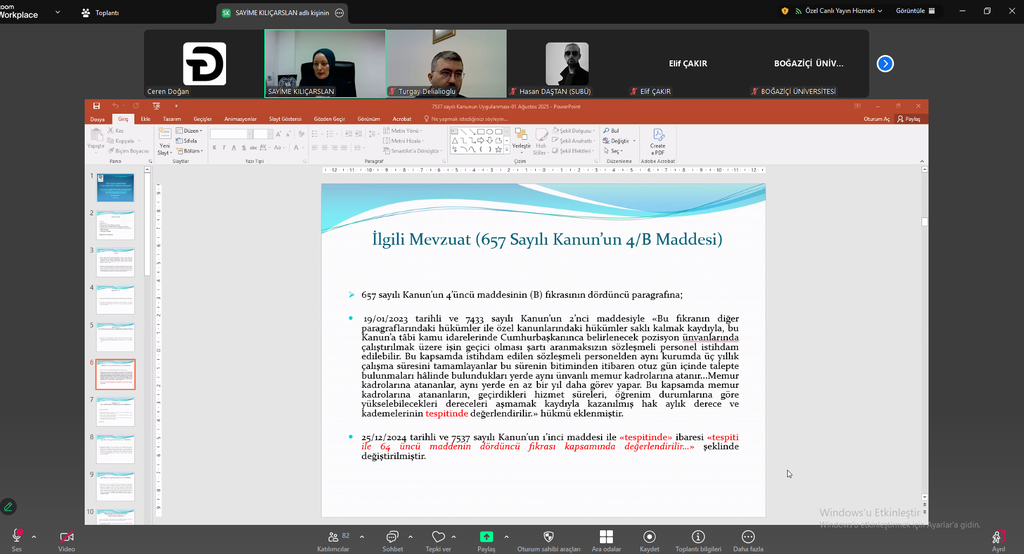Click the font name input box
Viewport: 1024px width, 554px height.
[229, 134]
